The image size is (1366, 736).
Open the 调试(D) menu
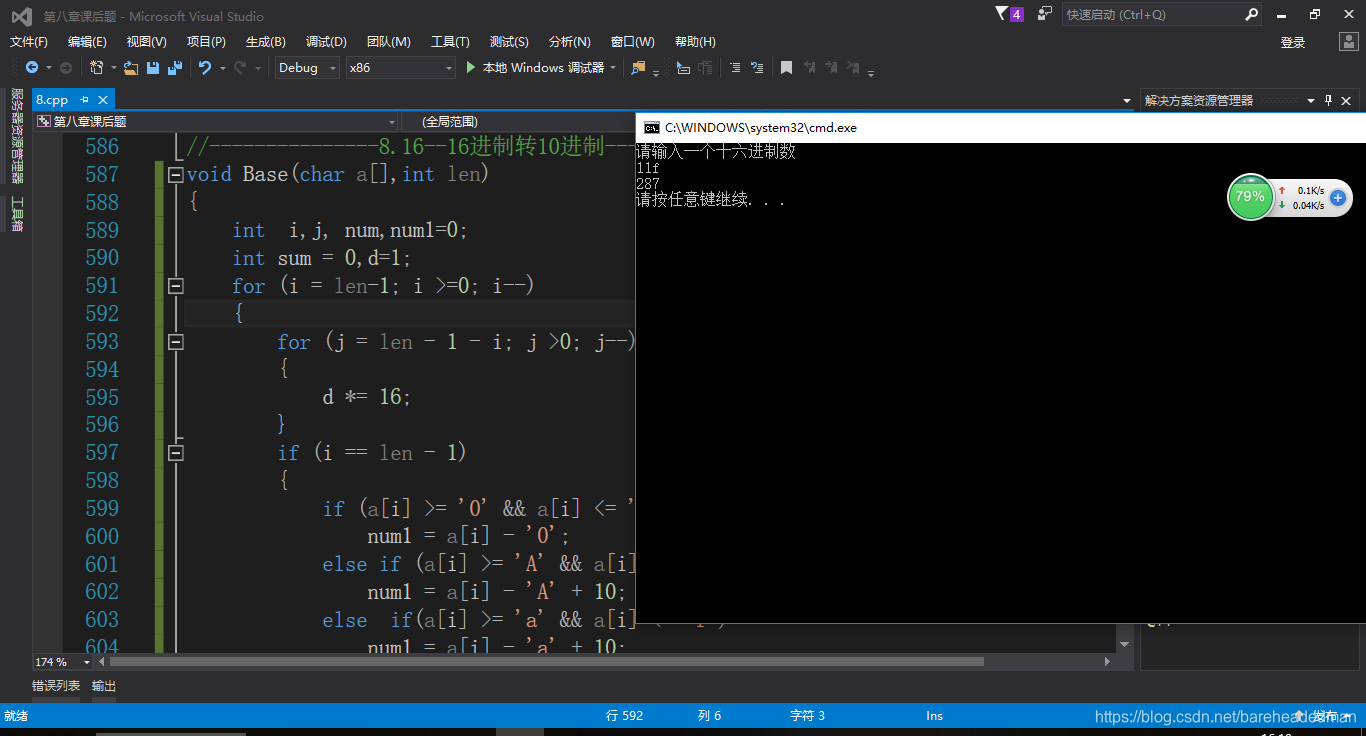point(326,42)
